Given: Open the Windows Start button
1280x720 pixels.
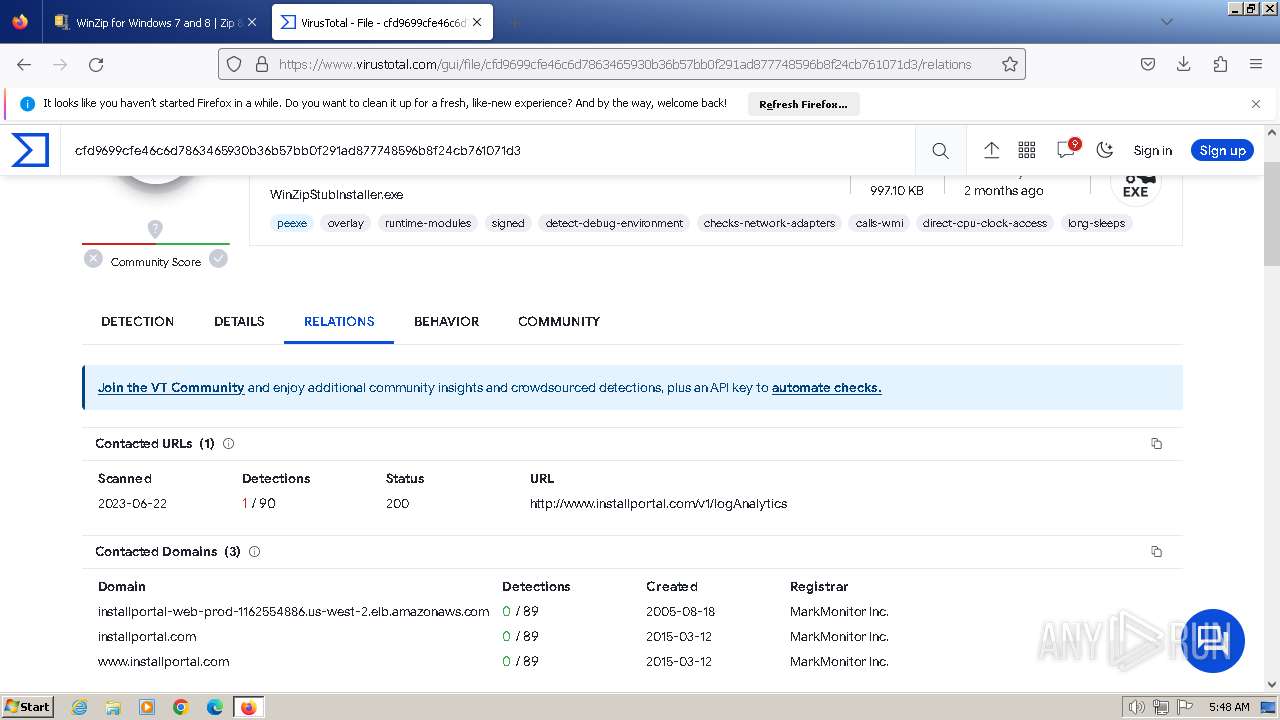Looking at the screenshot, I should (x=27, y=706).
